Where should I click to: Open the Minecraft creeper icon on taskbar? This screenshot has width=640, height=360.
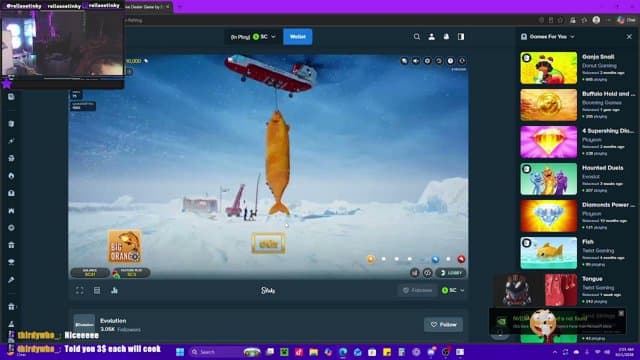point(284,352)
